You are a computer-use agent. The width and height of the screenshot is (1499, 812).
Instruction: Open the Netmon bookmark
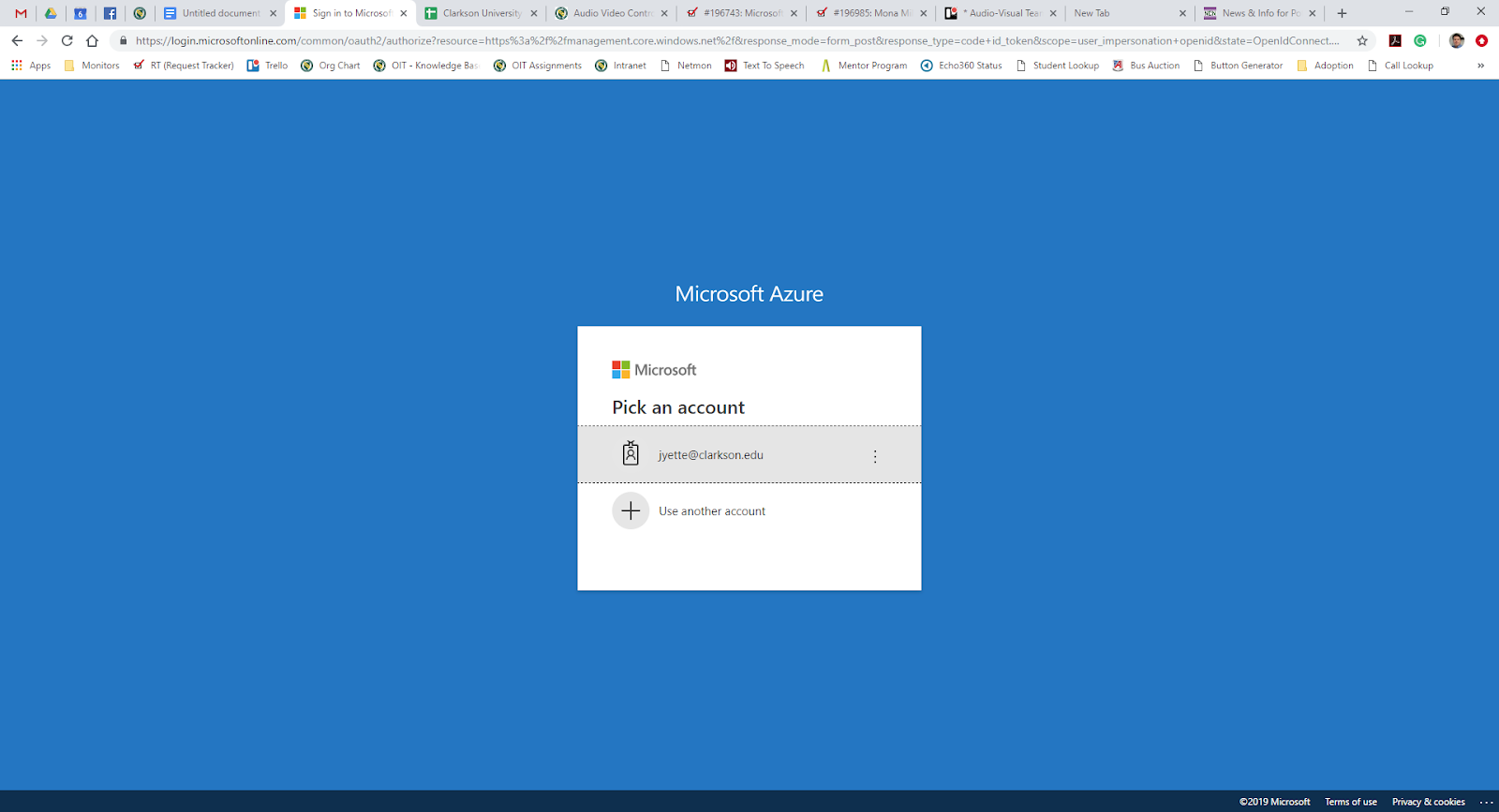pyautogui.click(x=686, y=66)
